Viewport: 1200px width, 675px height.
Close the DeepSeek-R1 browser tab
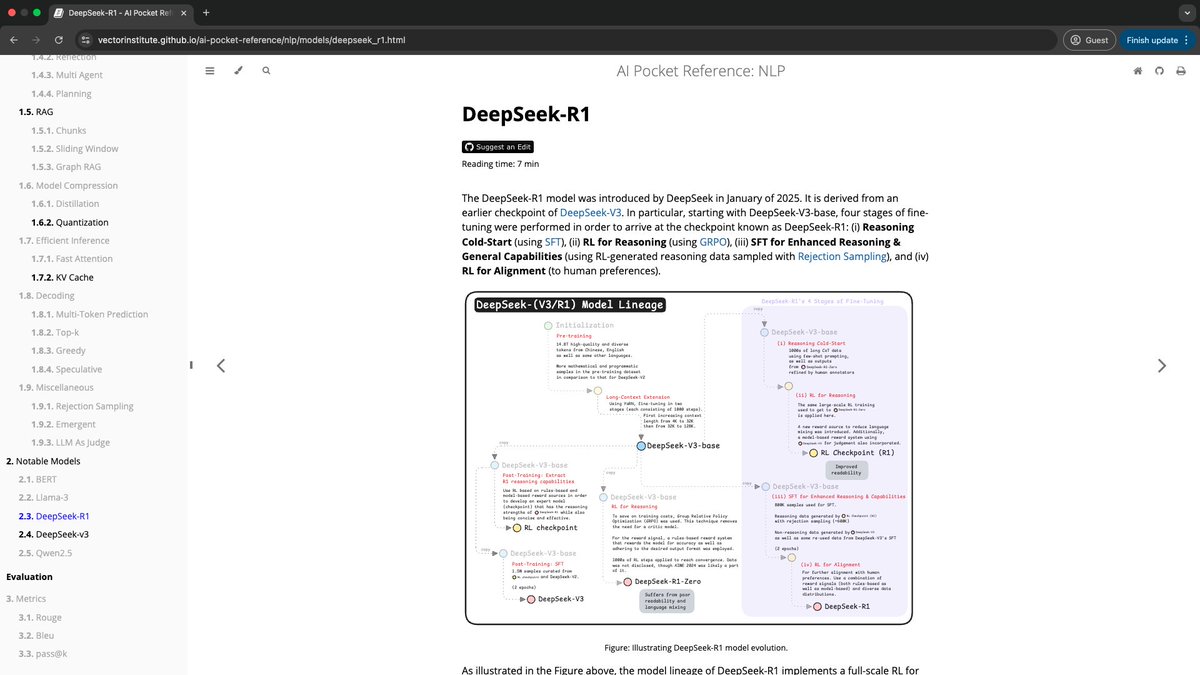click(x=182, y=13)
